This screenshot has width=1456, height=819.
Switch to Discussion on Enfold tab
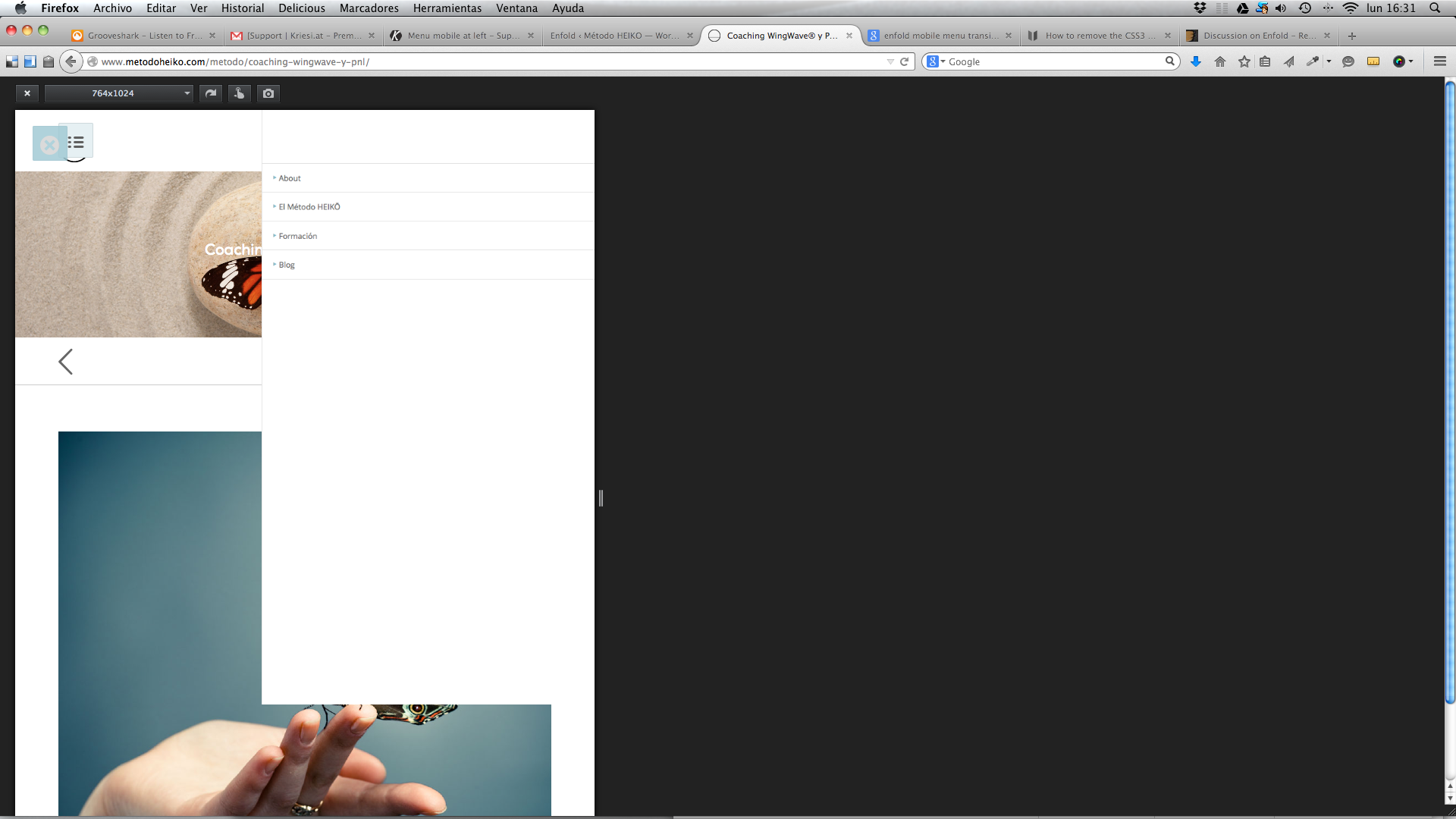[x=1259, y=36]
